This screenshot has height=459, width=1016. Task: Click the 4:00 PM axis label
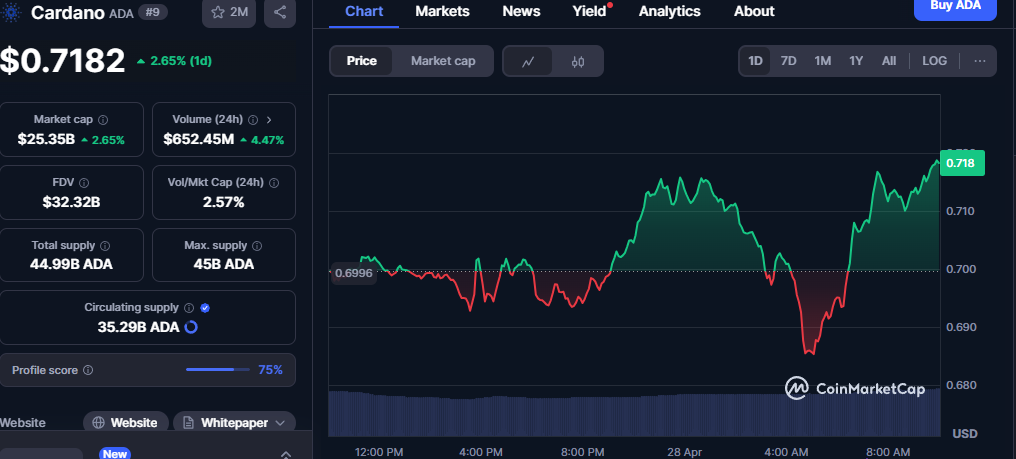click(x=480, y=451)
